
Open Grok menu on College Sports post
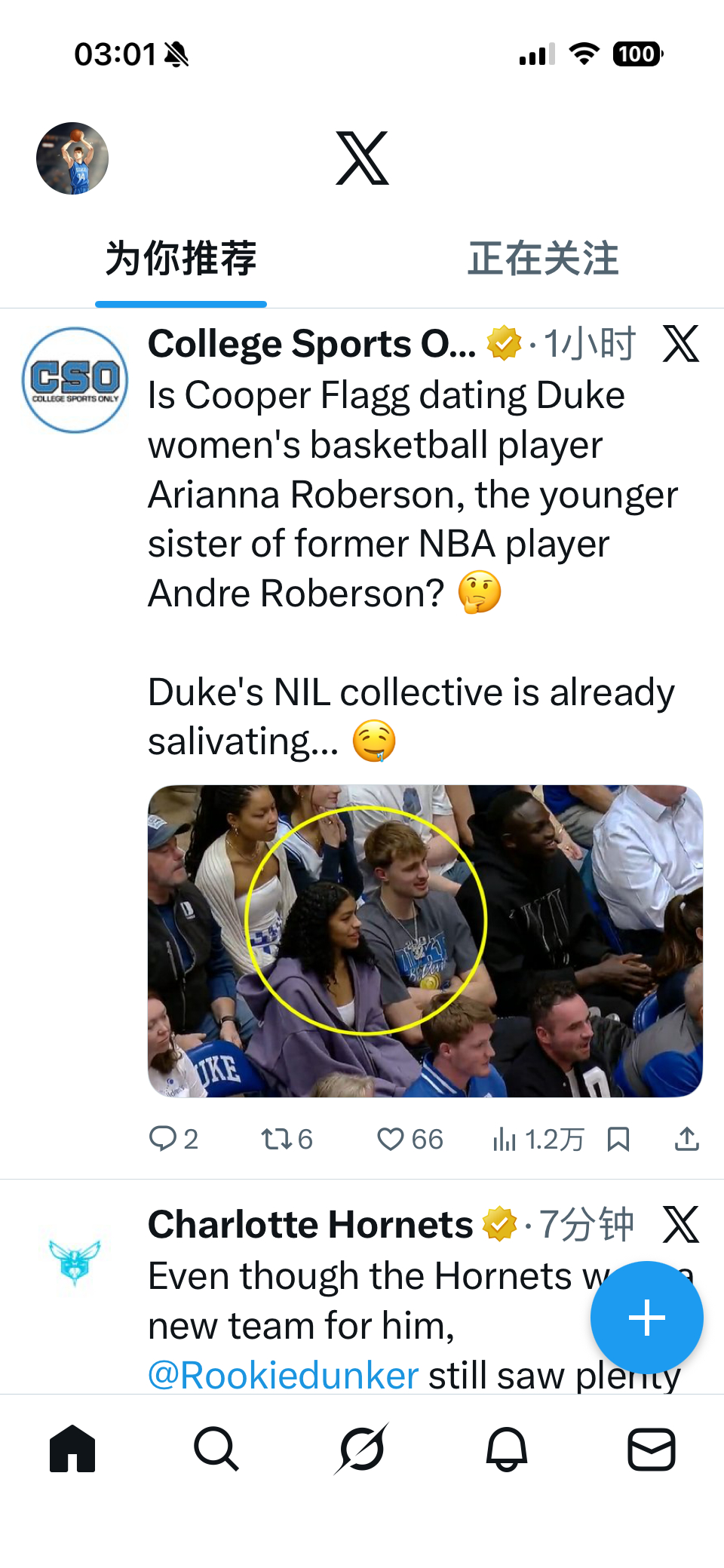pos(680,344)
